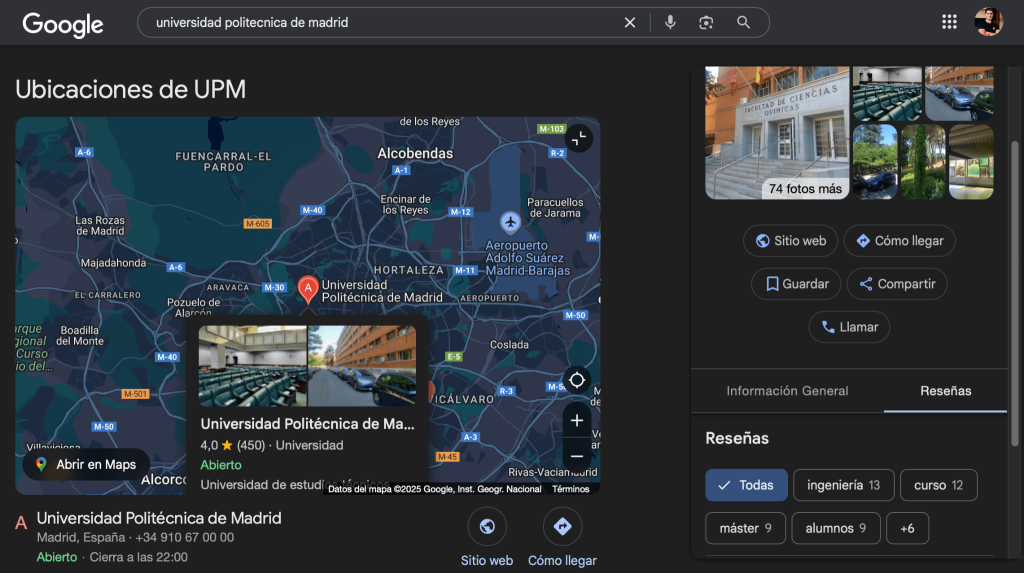Viewport: 1024px width, 573px height.
Task: Open the Google account profile picture
Action: pos(989,22)
